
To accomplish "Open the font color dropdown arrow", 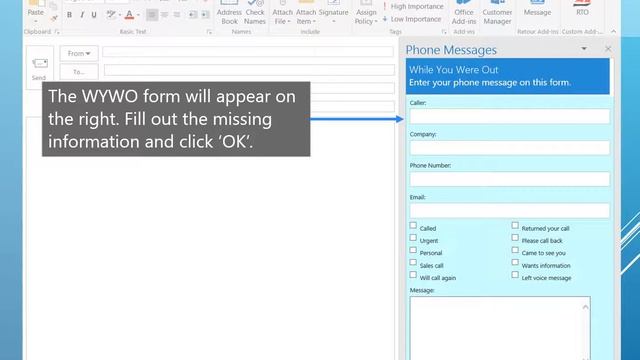I will coord(138,15).
